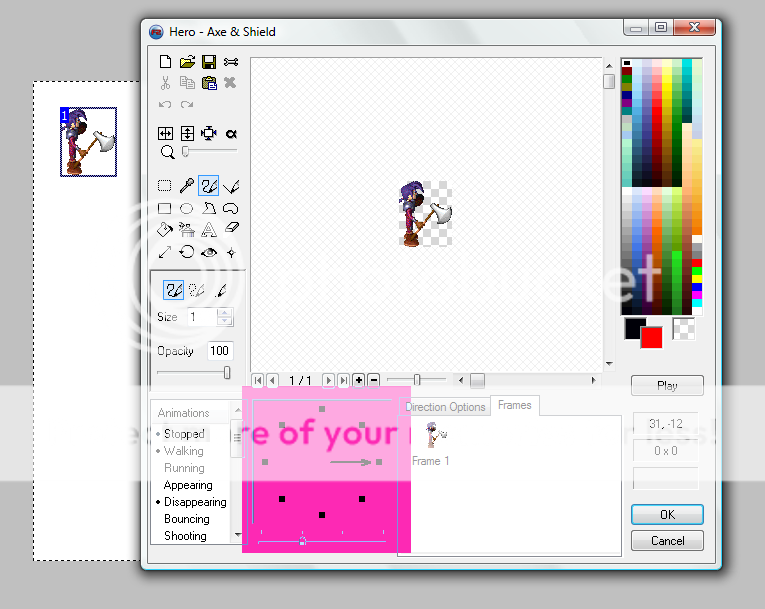Increase brush Size with up arrow
This screenshot has width=765, height=609.
225,312
